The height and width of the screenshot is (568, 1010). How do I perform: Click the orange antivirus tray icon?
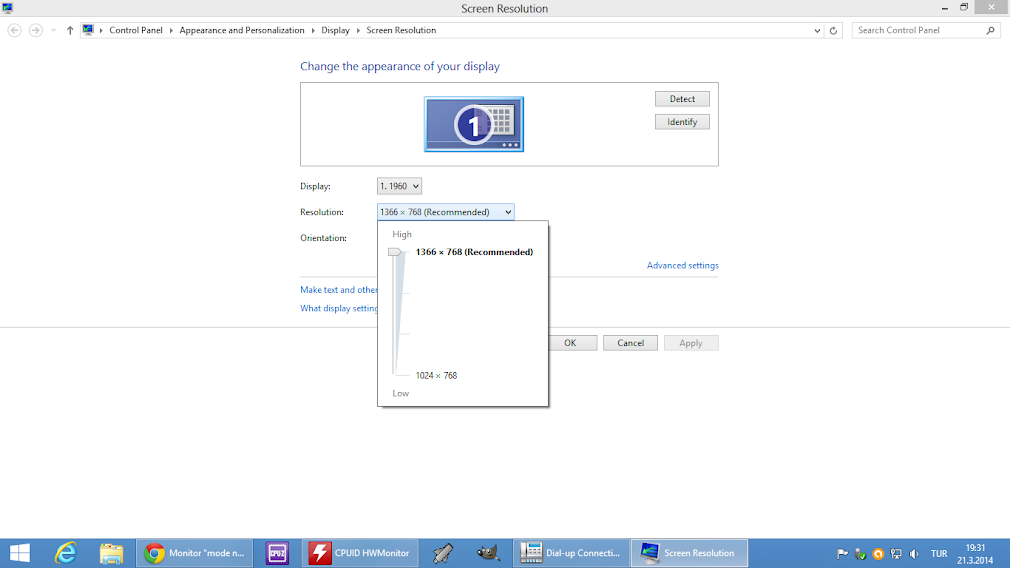coord(878,554)
